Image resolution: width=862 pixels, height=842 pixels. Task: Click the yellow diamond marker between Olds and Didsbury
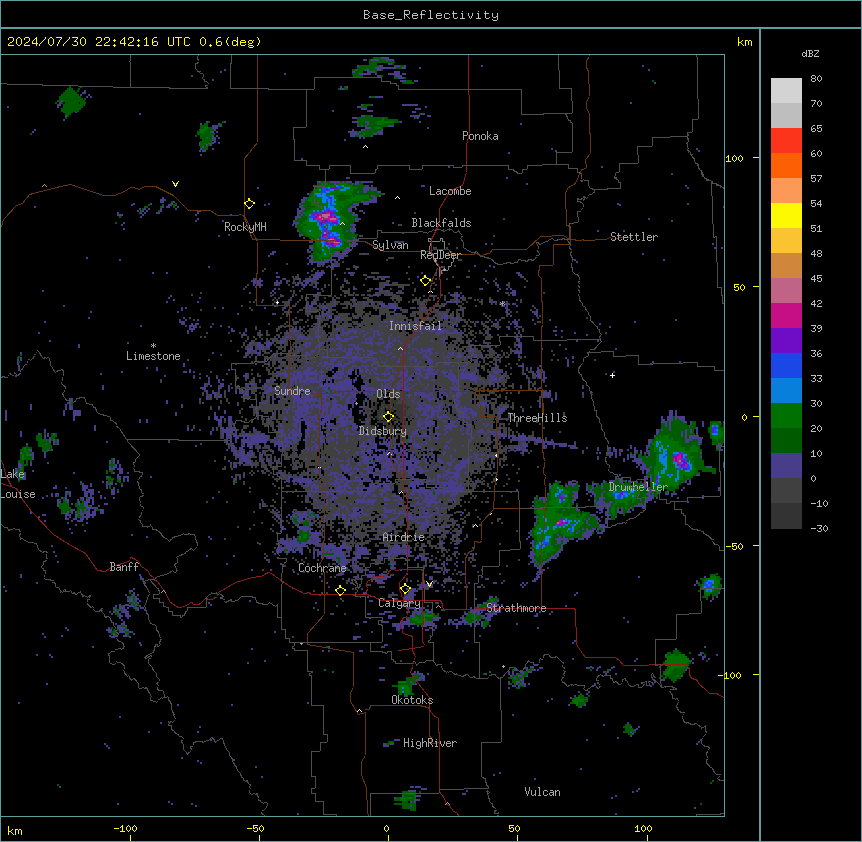pos(389,417)
